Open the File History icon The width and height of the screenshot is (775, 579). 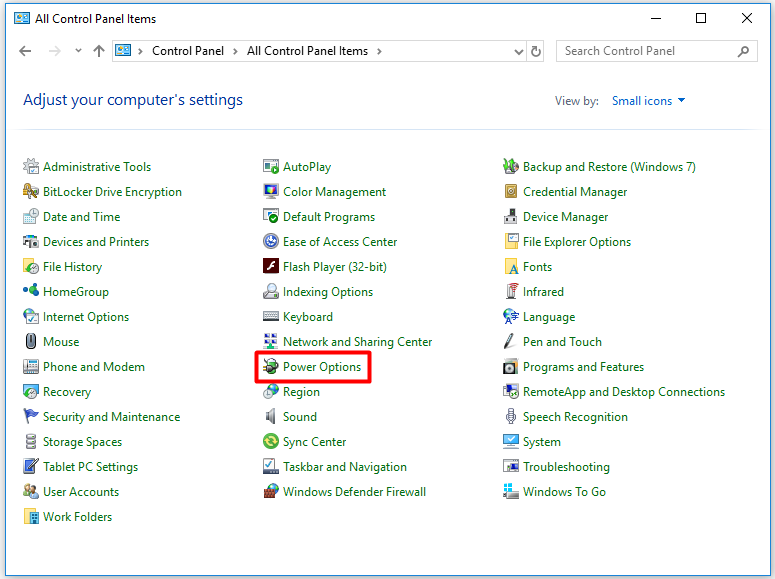tap(31, 267)
